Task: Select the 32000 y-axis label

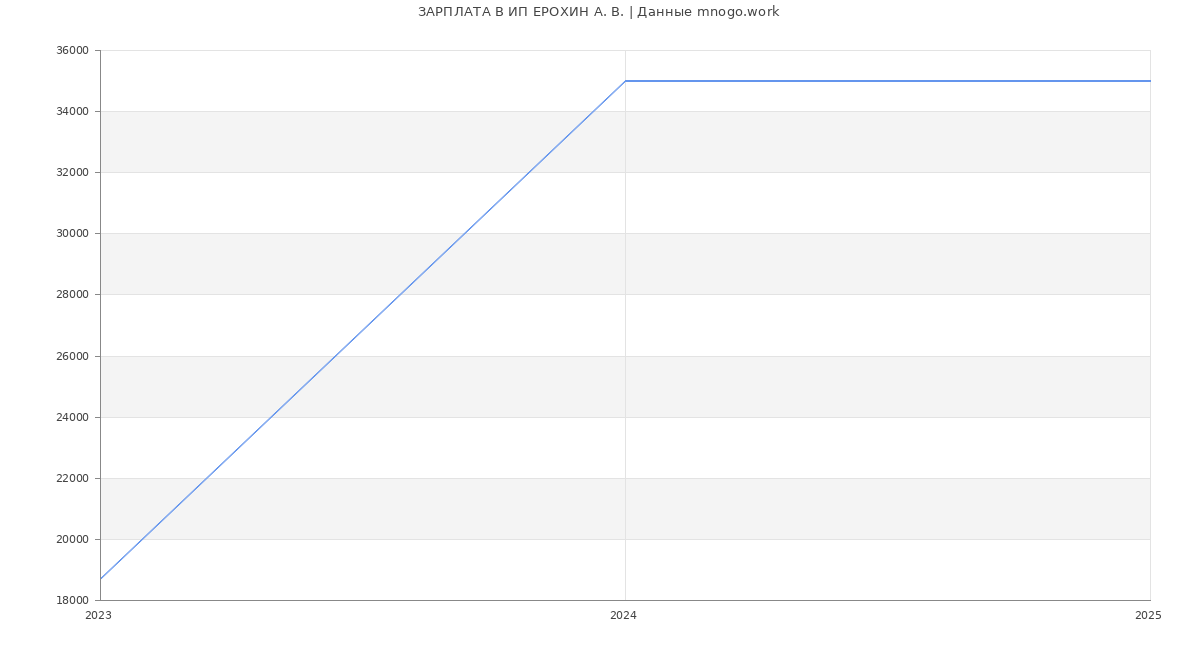Action: (x=74, y=173)
